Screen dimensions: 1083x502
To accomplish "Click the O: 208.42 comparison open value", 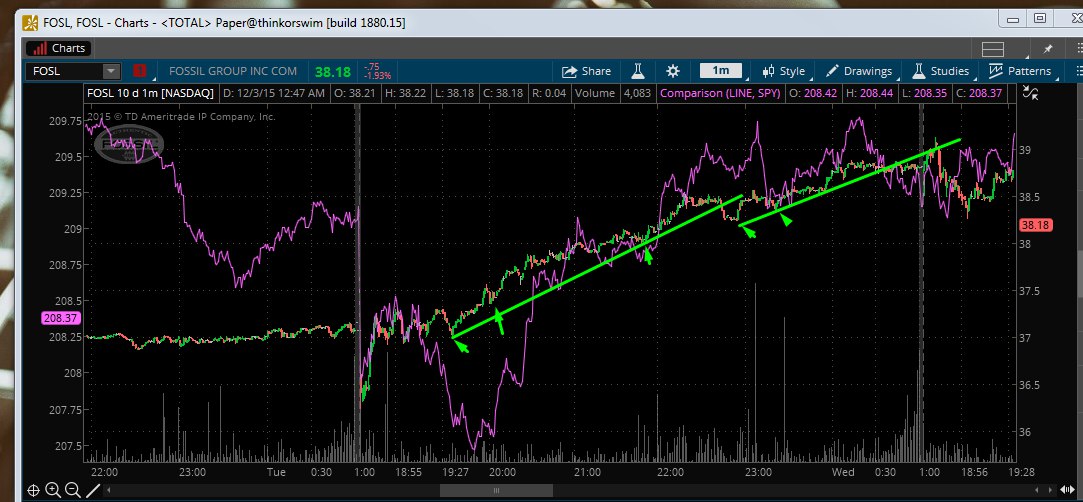I will click(812, 93).
